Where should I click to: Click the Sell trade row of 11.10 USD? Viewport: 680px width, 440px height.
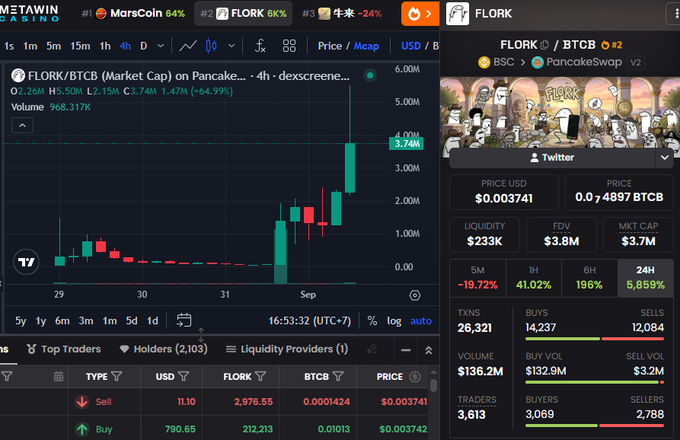click(x=214, y=402)
